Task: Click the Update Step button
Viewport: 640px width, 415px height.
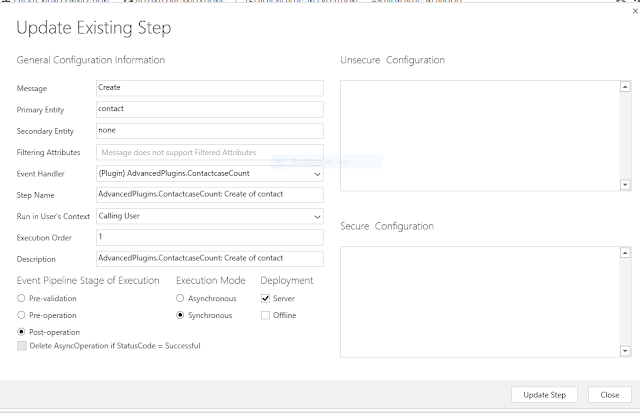Action: click(x=544, y=394)
